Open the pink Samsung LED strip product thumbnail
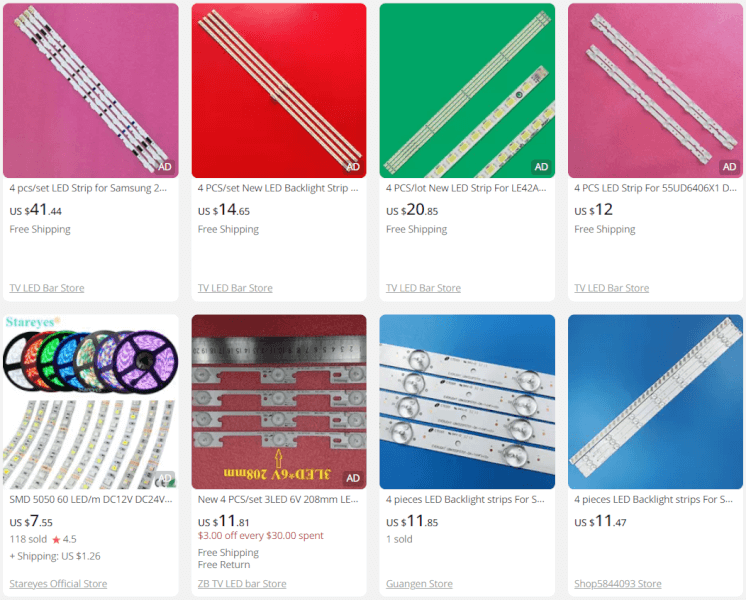The height and width of the screenshot is (600, 746). click(x=91, y=90)
